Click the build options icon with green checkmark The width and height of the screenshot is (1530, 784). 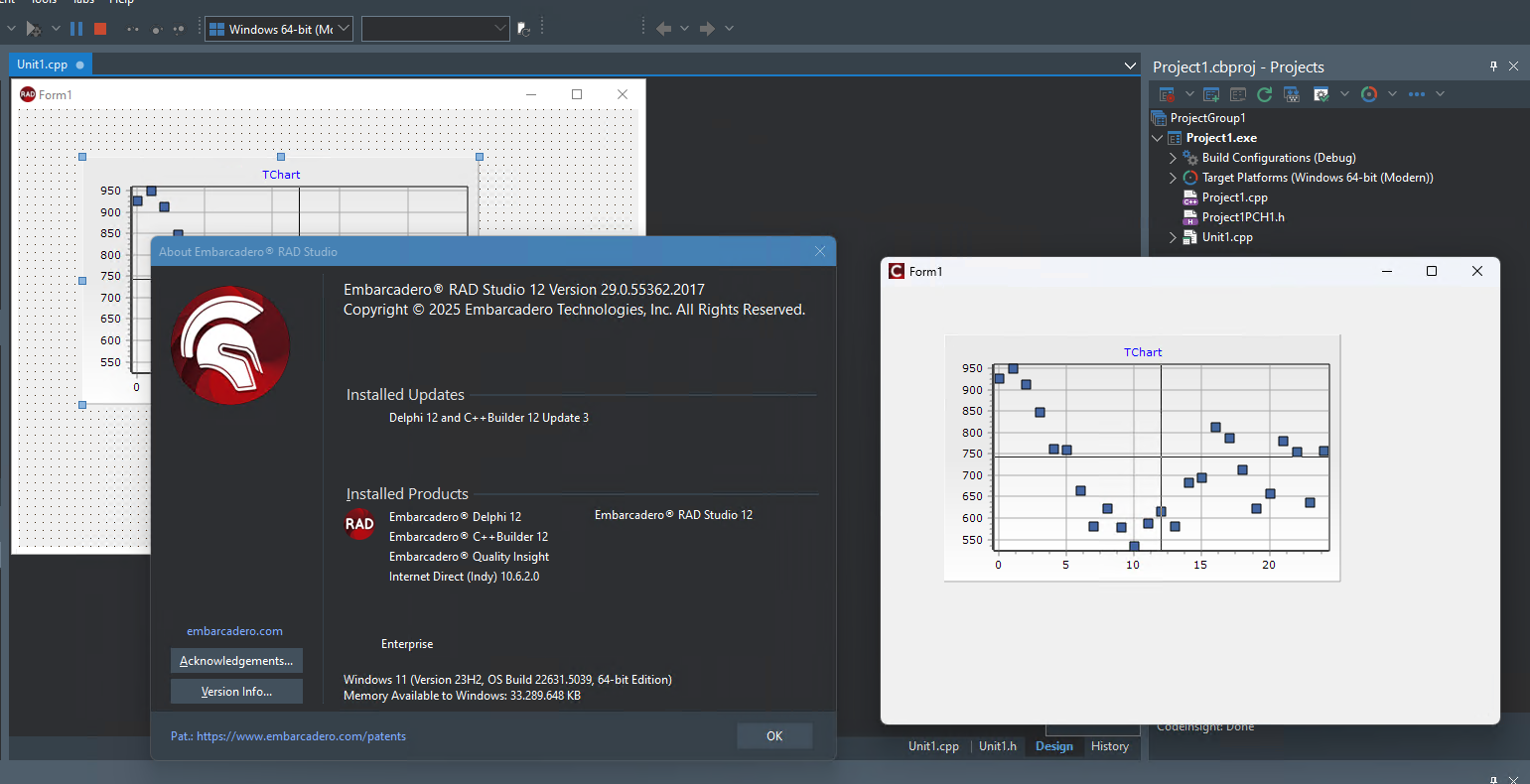pyautogui.click(x=1321, y=94)
